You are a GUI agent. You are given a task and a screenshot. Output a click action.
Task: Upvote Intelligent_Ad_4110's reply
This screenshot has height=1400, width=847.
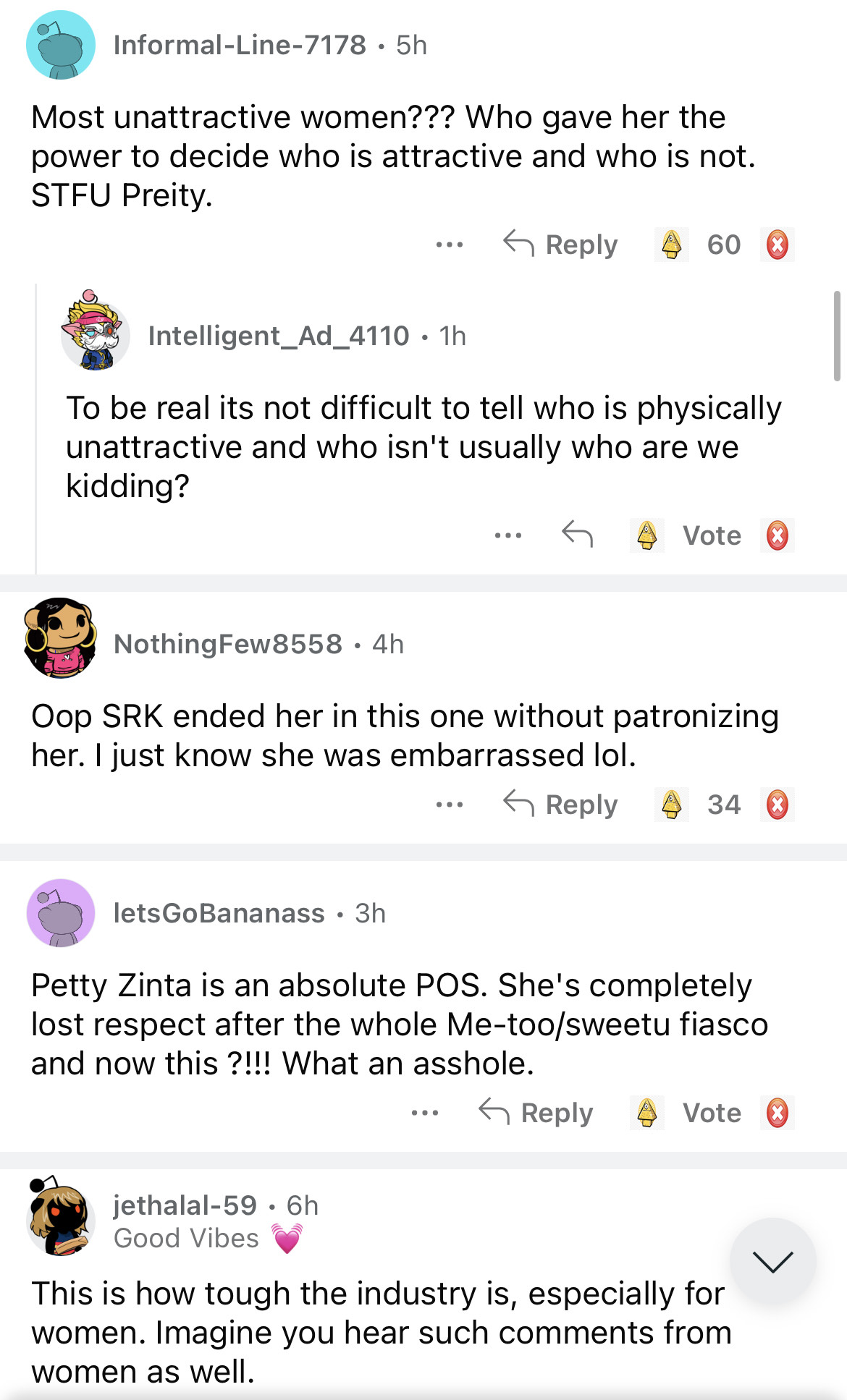(646, 535)
